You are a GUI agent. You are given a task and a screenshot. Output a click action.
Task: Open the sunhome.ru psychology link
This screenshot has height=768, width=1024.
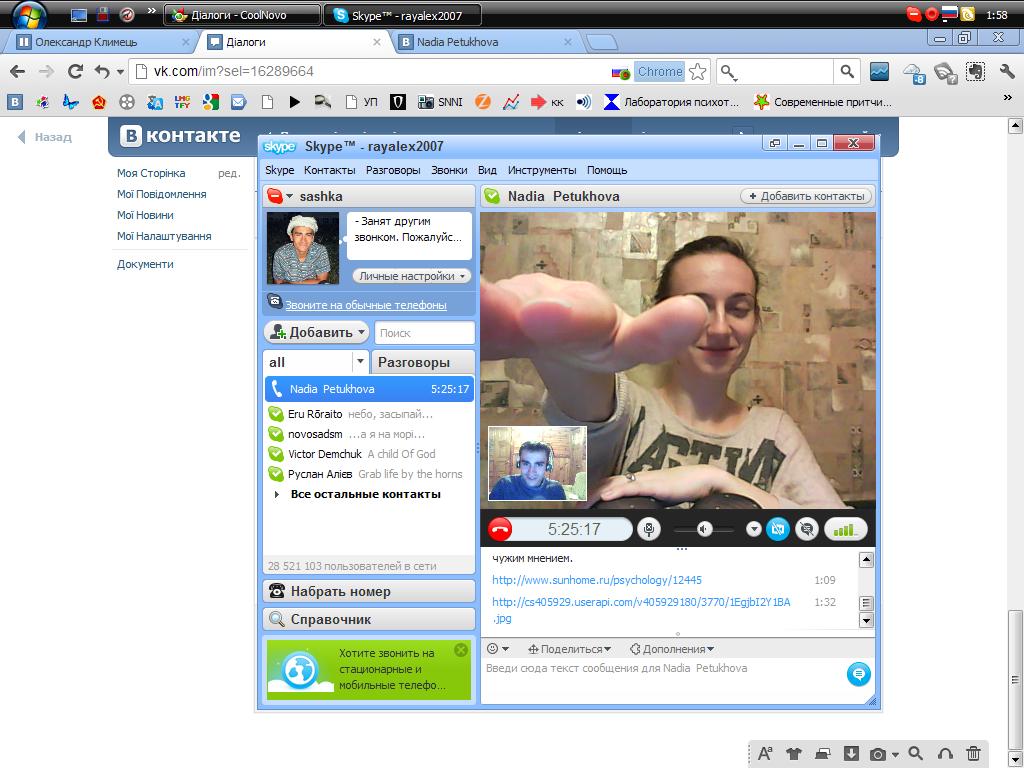point(597,580)
